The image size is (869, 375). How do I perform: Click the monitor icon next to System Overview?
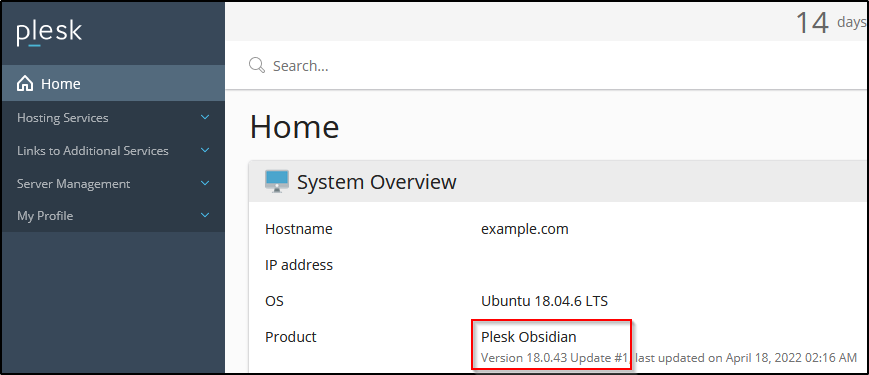pos(277,182)
